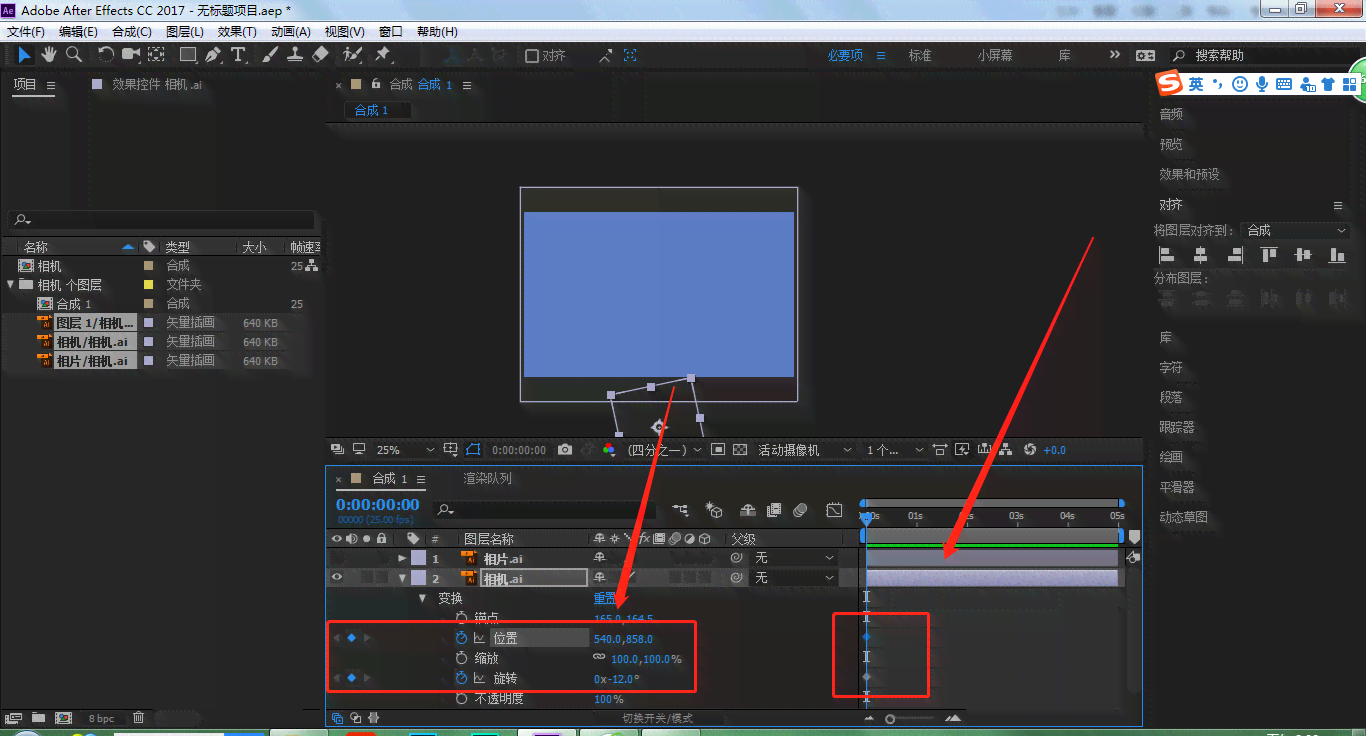
Task: Toggle the 不透明度 stopwatch
Action: click(461, 698)
